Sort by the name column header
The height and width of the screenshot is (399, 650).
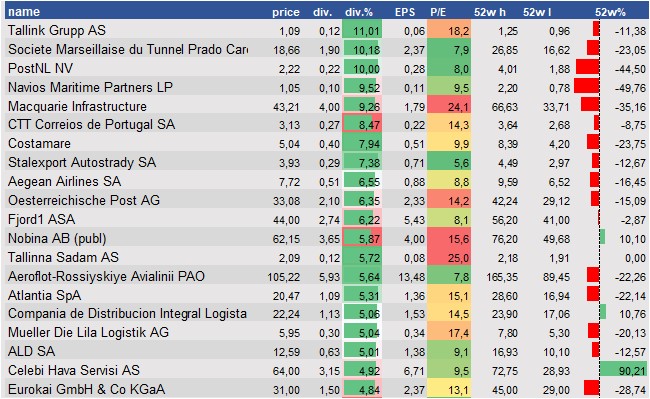coord(24,12)
